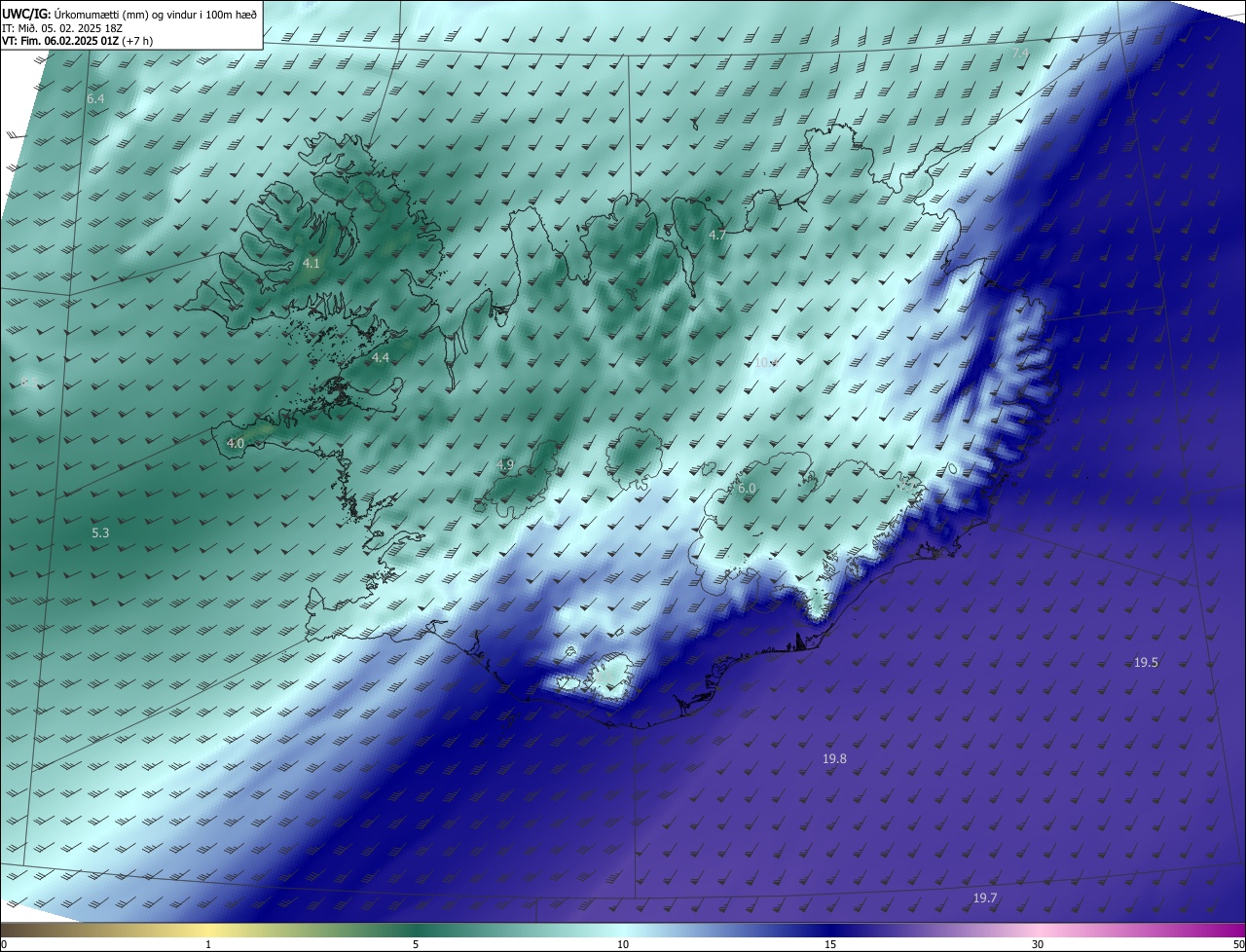Click the 7.4 value label on the map
The width and height of the screenshot is (1246, 952).
click(x=1021, y=53)
